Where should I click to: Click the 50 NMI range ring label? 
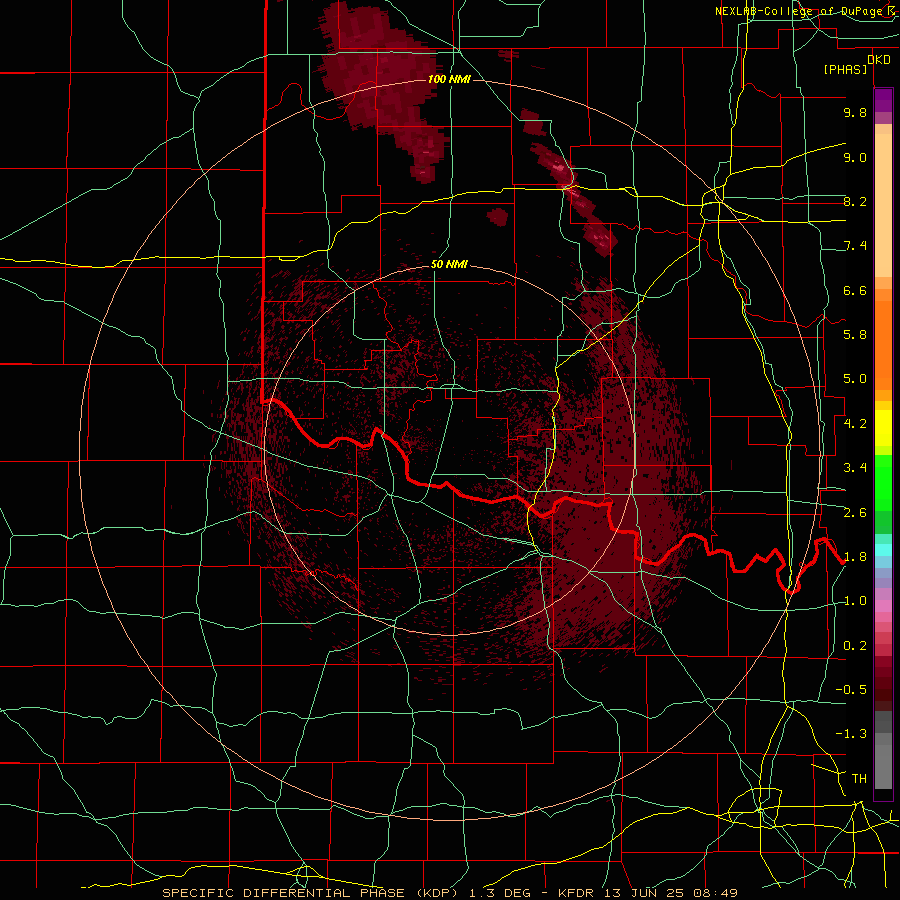click(449, 264)
